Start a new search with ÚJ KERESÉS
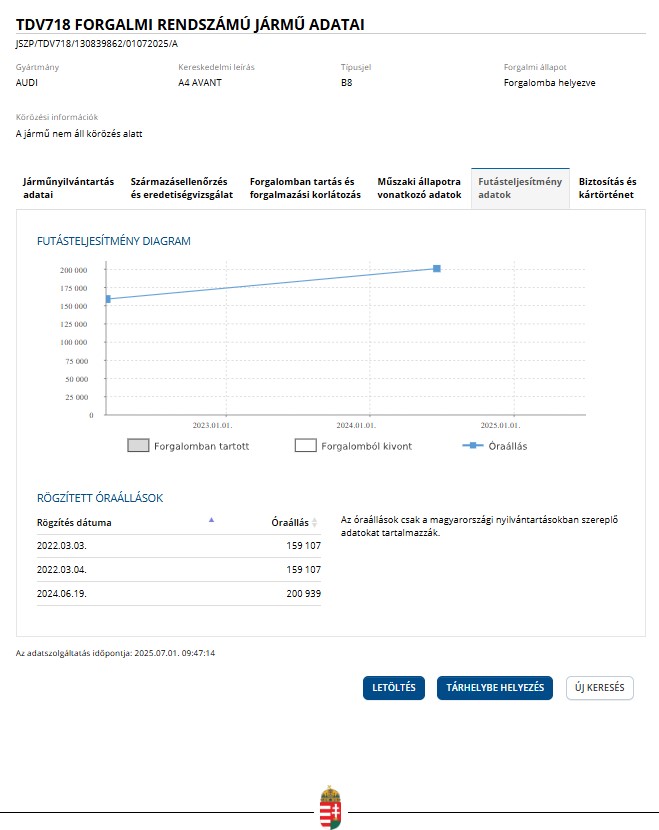Viewport: 659px width, 830px height. coord(600,688)
